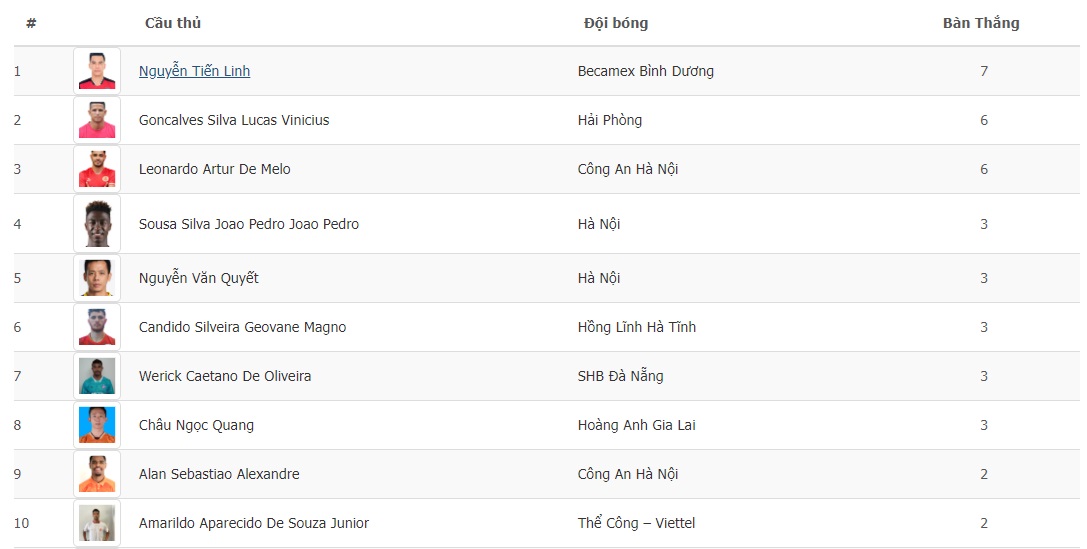Click the Cầu thủ column header
The width and height of the screenshot is (1087, 549).
pos(173,23)
